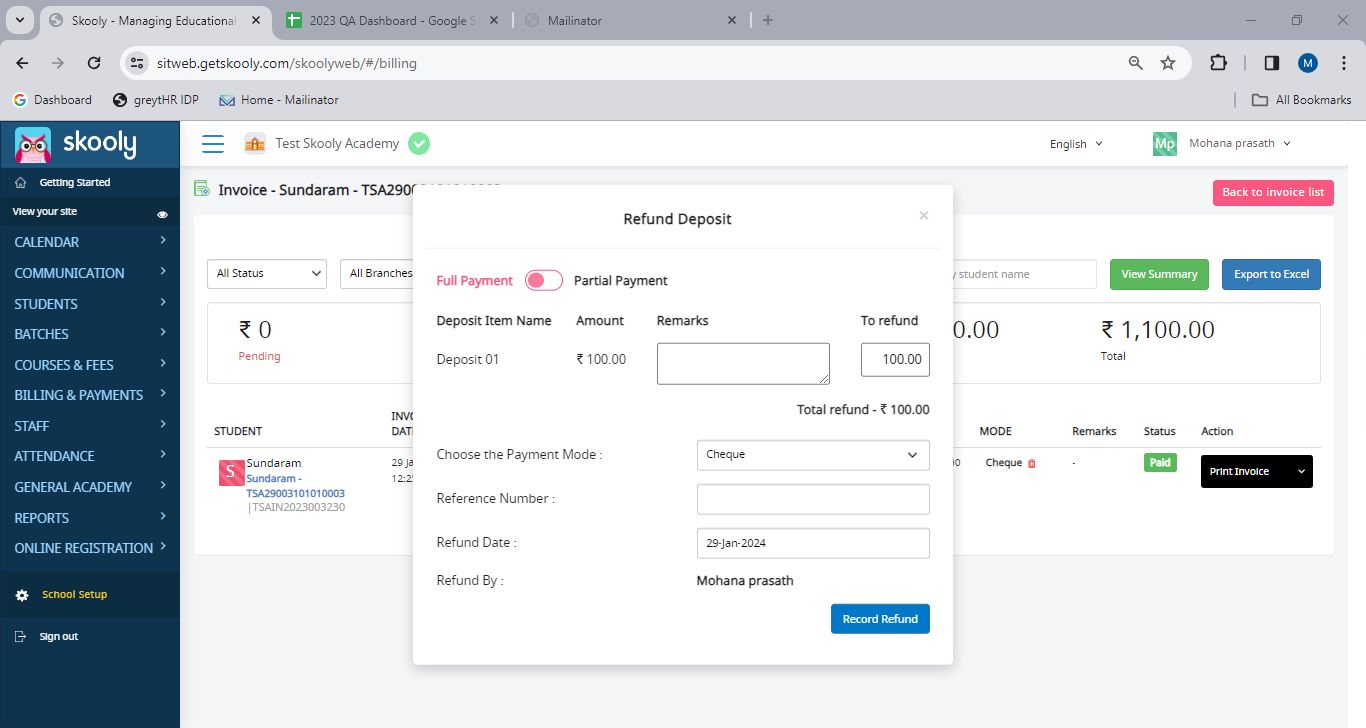Click the To refund amount field
Image resolution: width=1366 pixels, height=728 pixels.
(x=895, y=360)
